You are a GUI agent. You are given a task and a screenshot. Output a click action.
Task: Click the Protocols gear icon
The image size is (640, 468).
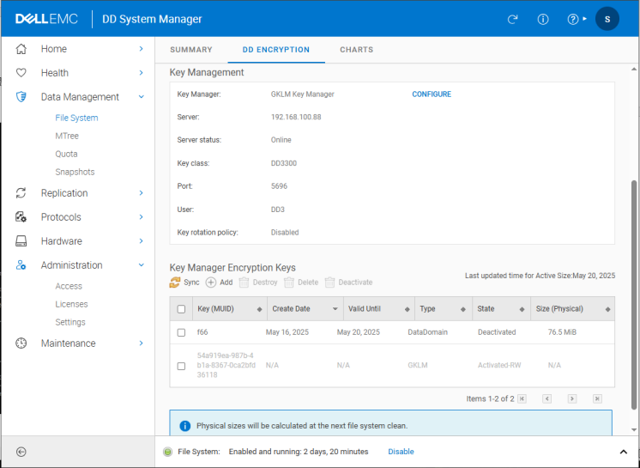(x=21, y=217)
